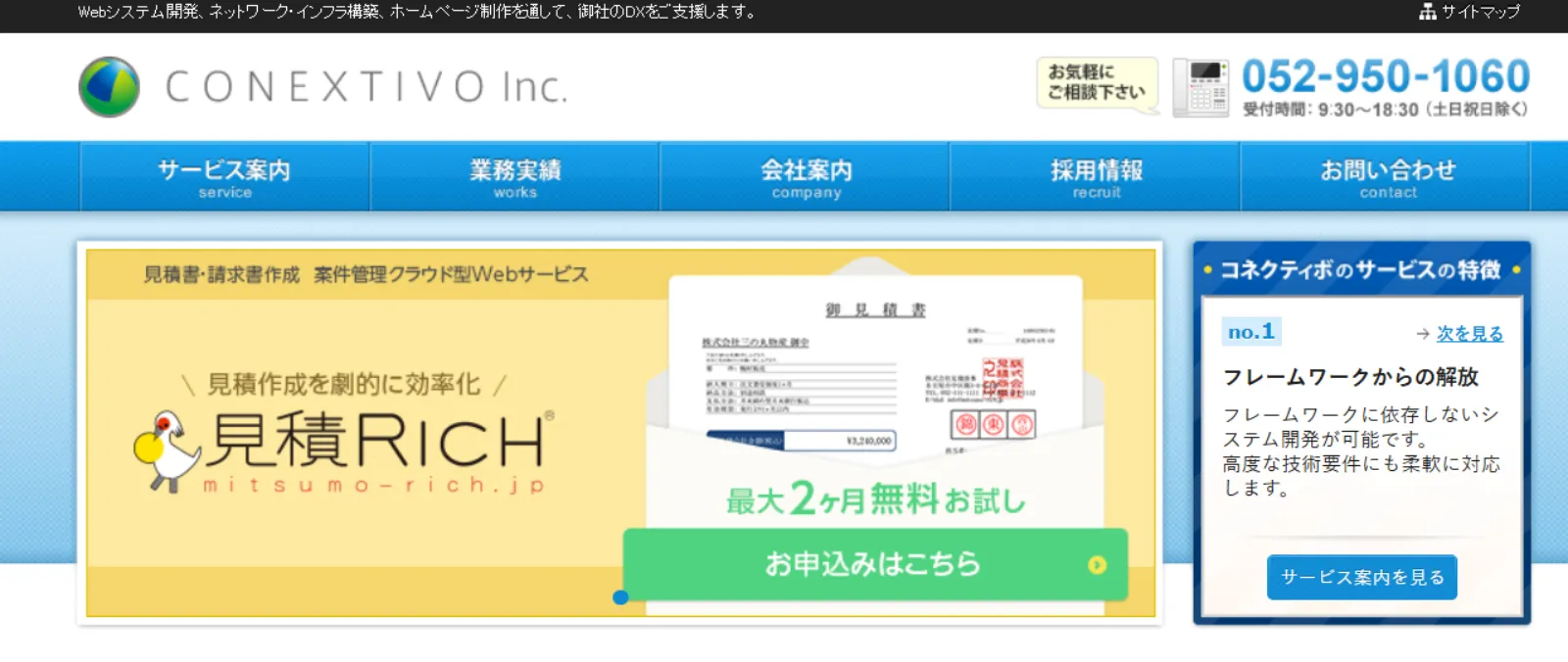Click the arrow icon on green apply button

1097,565
